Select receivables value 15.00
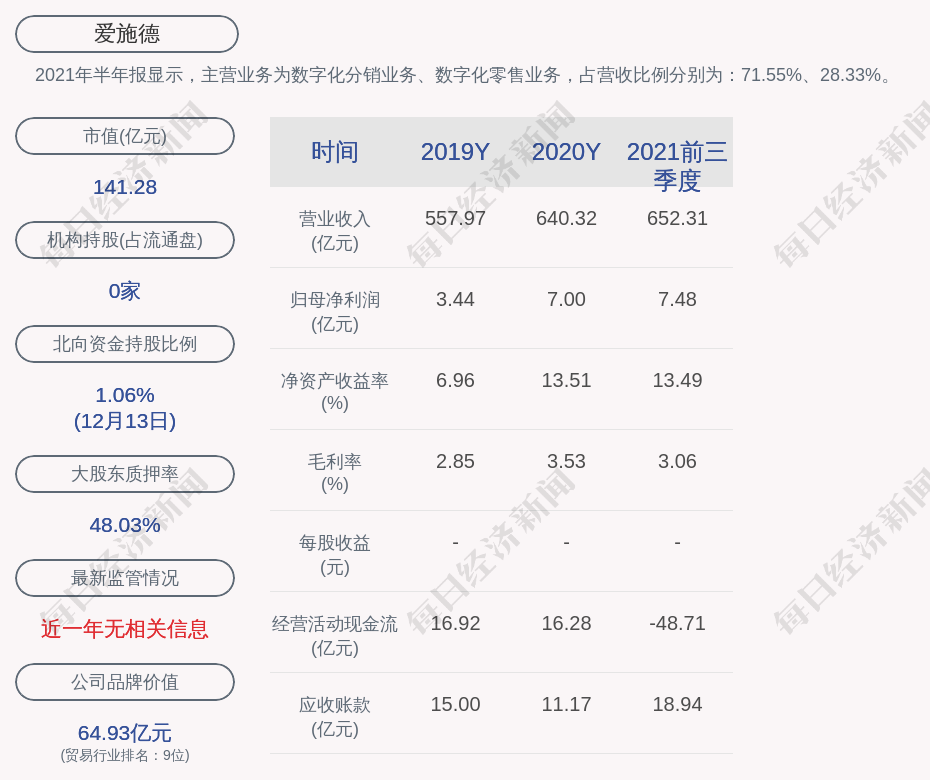 pos(455,704)
